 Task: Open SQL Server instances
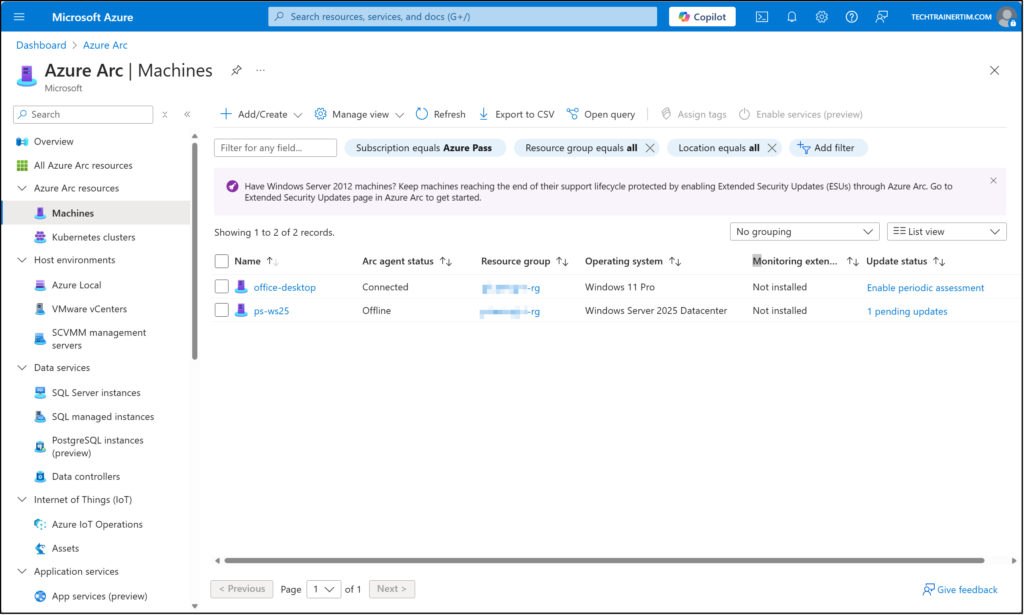(x=97, y=392)
